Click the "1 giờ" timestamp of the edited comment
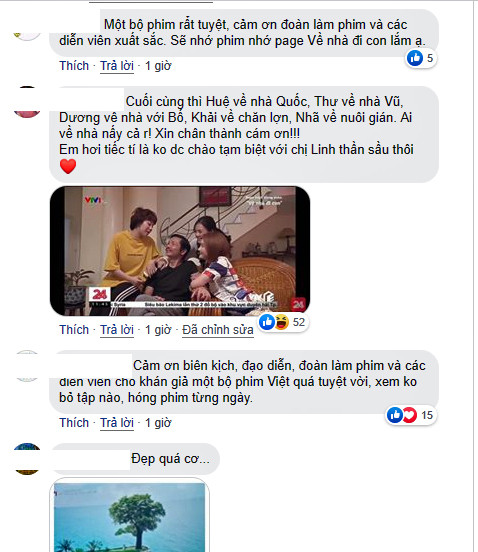This screenshot has height=552, width=478. click(158, 330)
